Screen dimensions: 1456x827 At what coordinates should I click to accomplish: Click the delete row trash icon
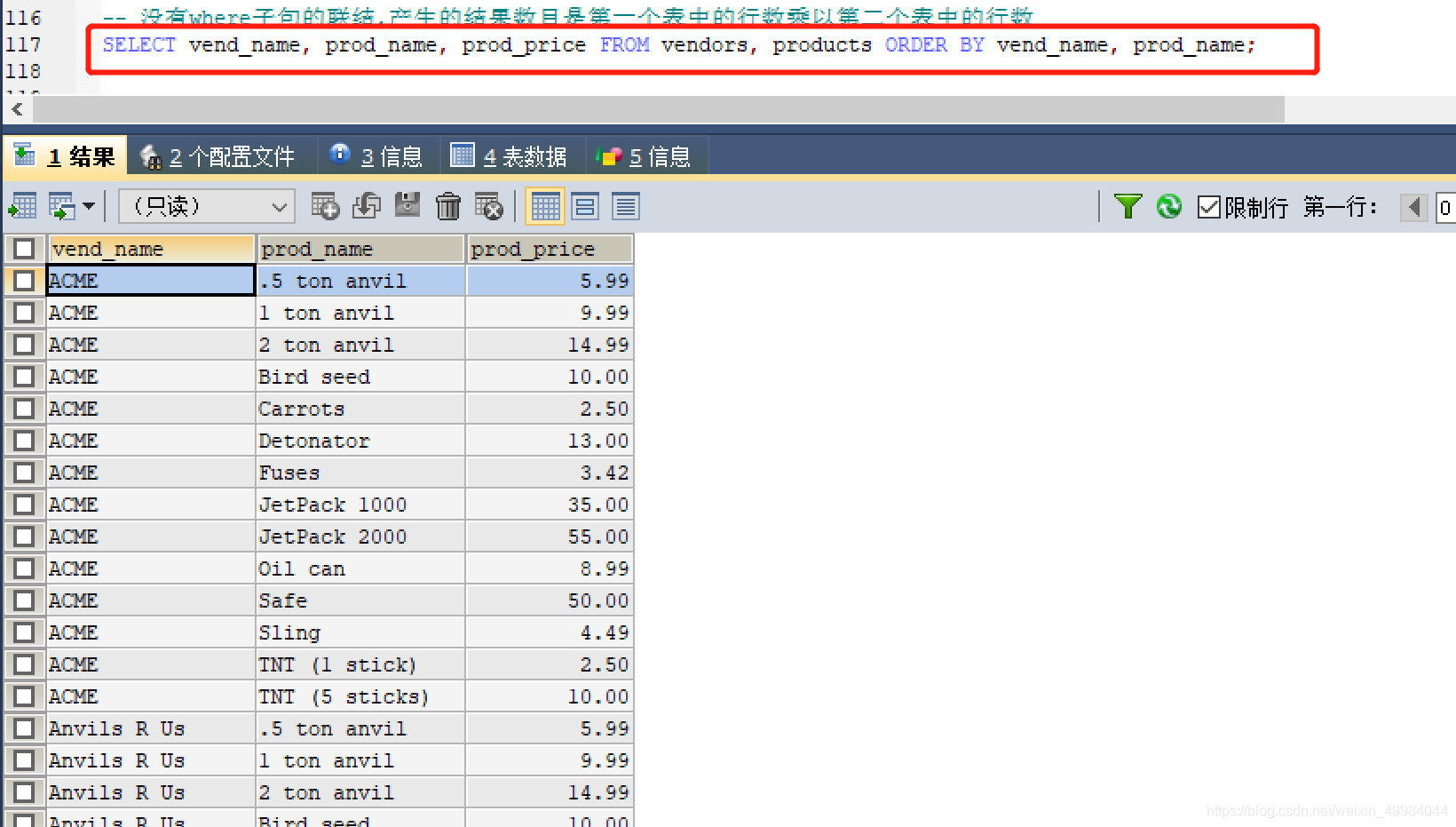click(448, 207)
